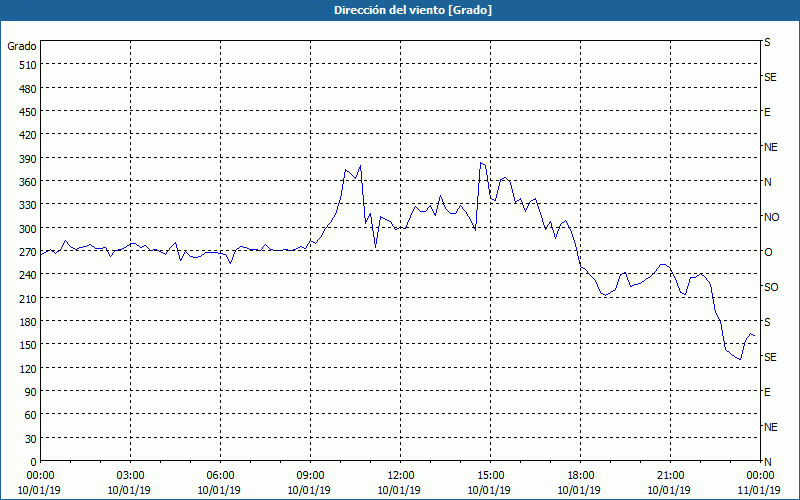
Task: Click the 'E' compass label at 450 level
Action: pos(767,112)
